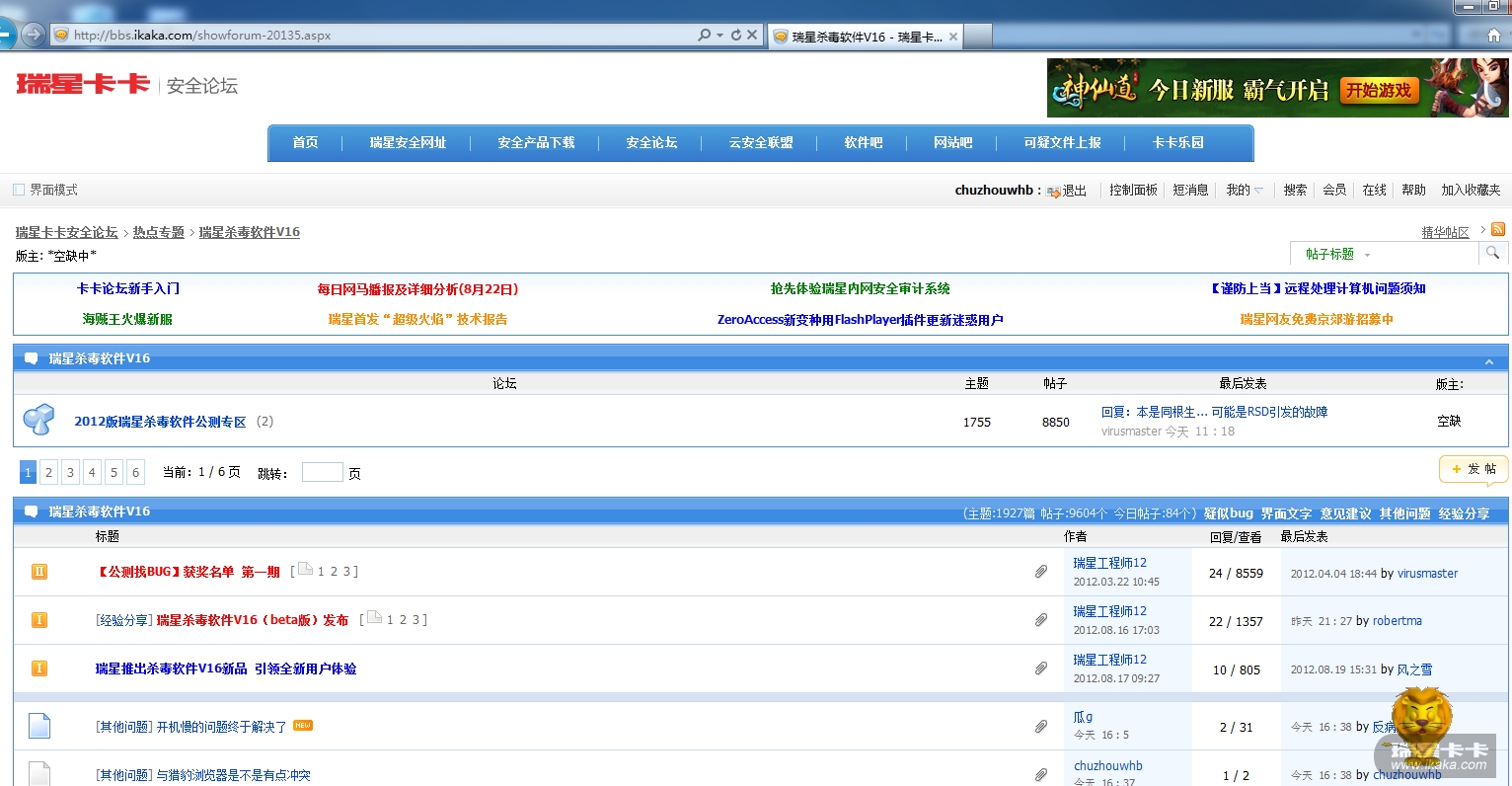The width and height of the screenshot is (1512, 786).
Task: Click the browser refresh icon
Action: pos(735,35)
